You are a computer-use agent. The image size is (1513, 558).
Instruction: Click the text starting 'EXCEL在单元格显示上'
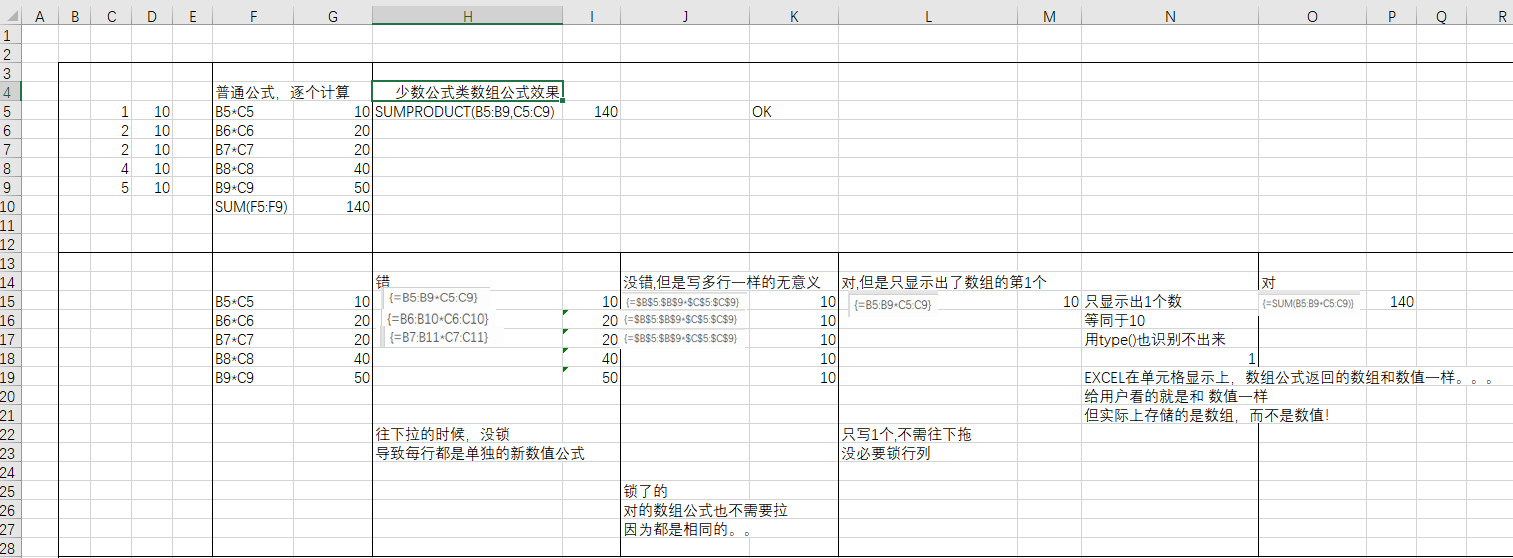[1288, 378]
